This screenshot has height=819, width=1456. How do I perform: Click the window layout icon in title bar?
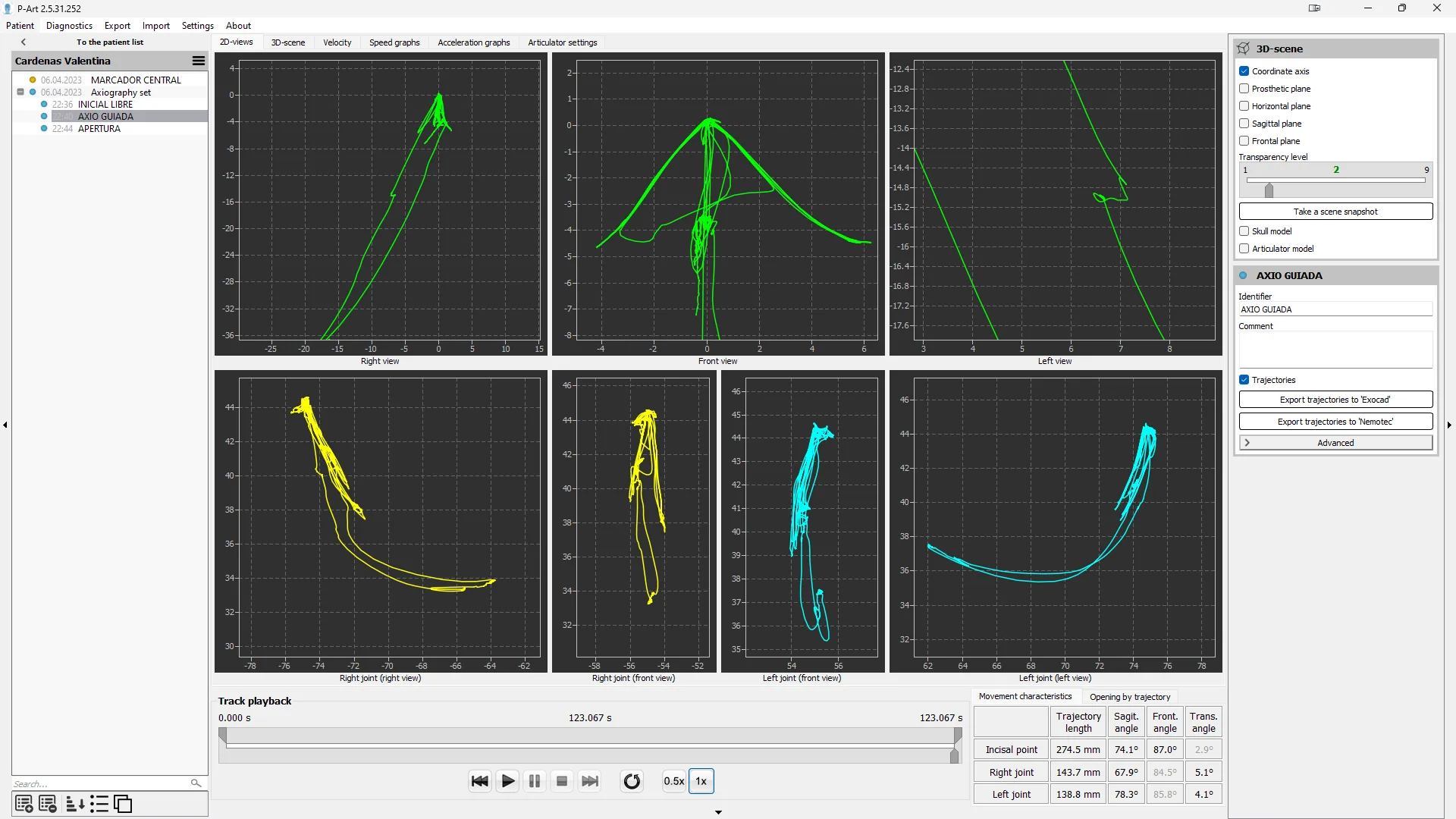(1314, 8)
